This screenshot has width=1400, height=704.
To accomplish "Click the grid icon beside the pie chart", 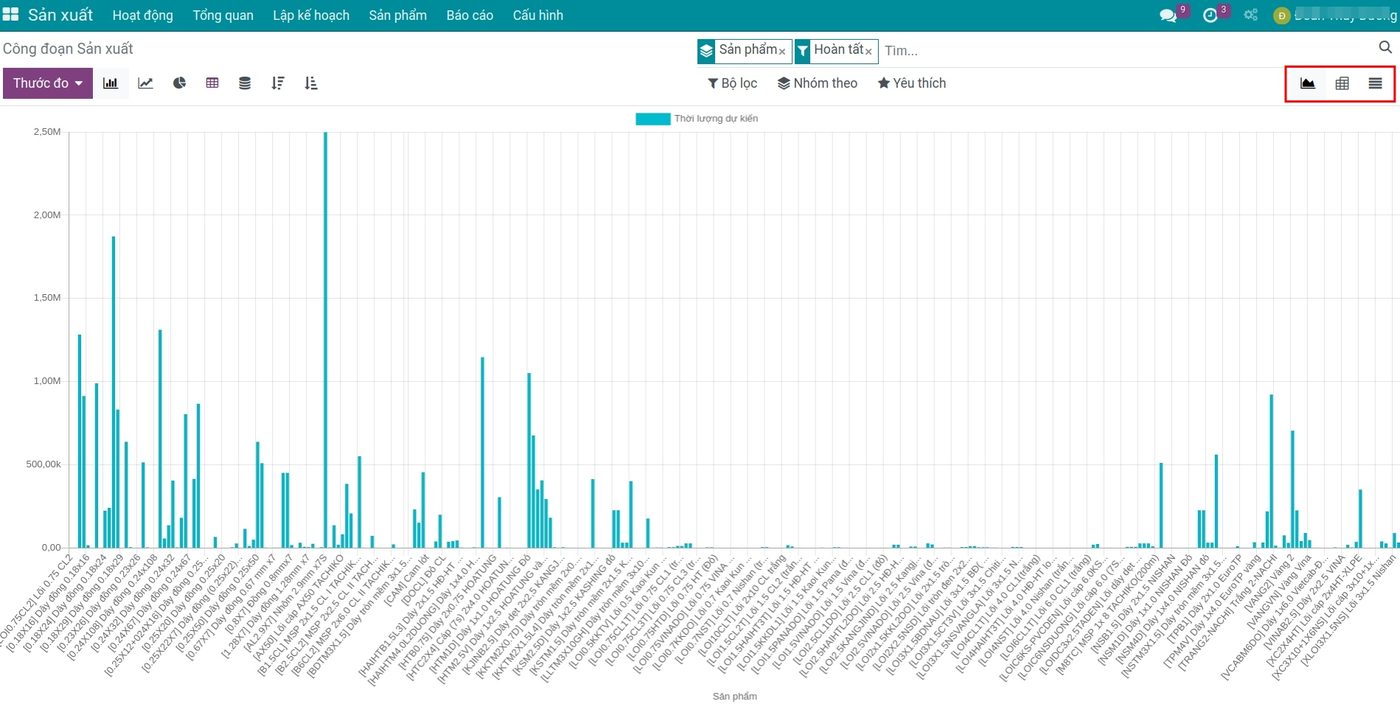I will pos(212,83).
